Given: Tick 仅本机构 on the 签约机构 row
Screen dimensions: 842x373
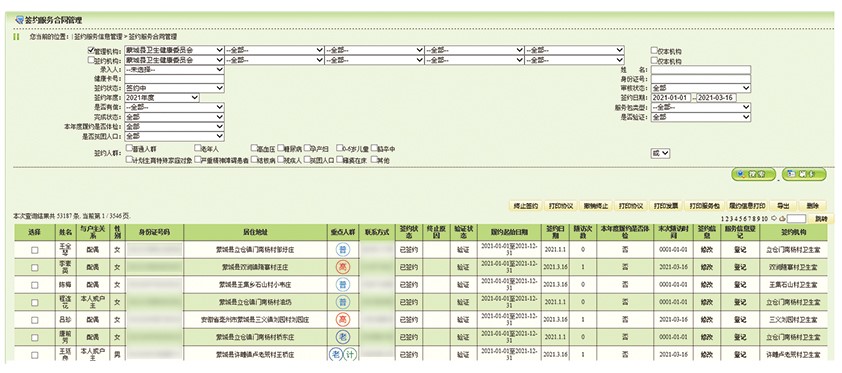Looking at the screenshot, I should (x=654, y=61).
